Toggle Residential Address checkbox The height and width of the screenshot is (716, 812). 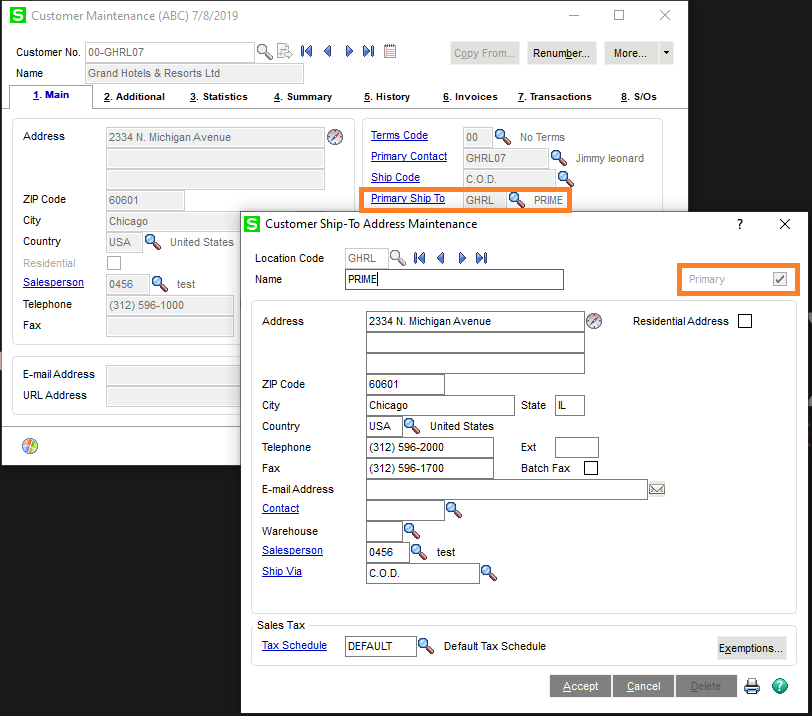[745, 321]
